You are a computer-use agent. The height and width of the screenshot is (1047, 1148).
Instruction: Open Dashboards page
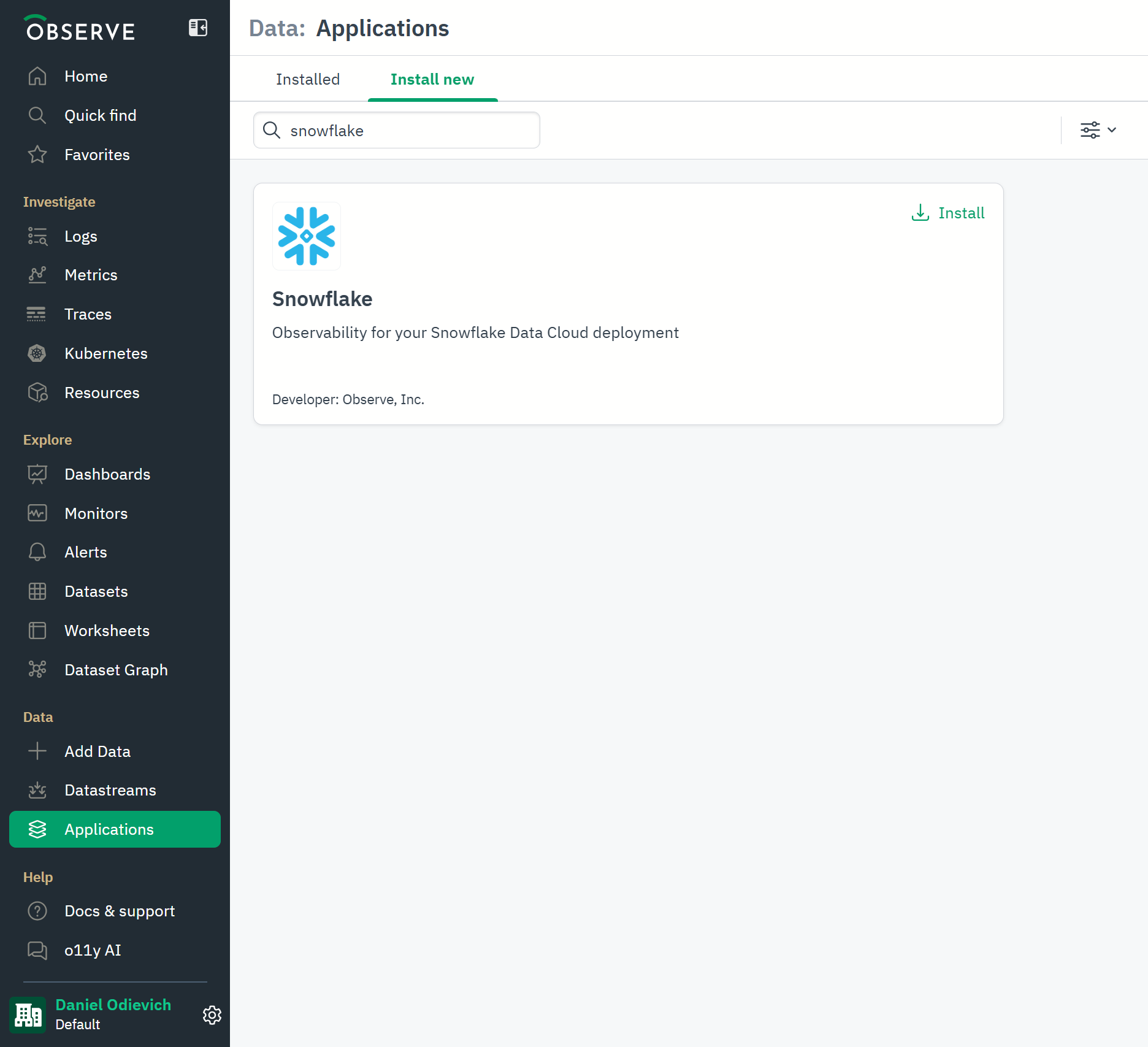(x=107, y=474)
